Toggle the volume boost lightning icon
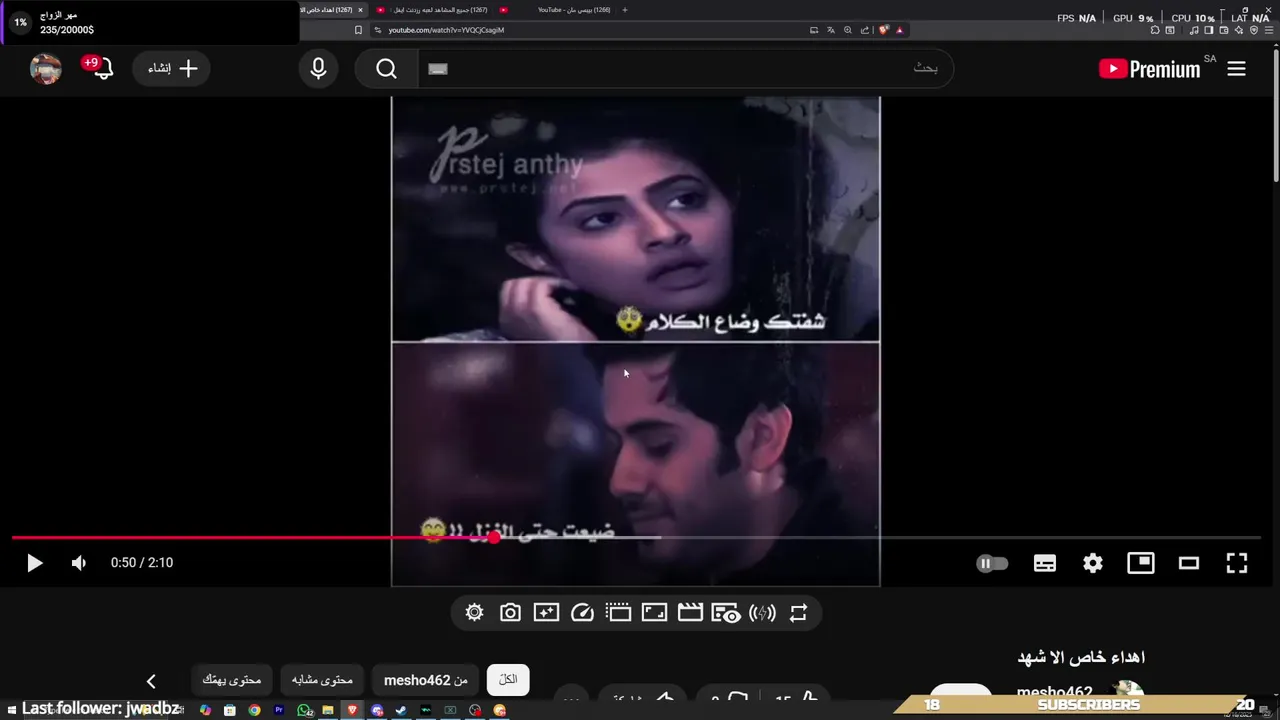This screenshot has width=1280, height=720. [762, 613]
